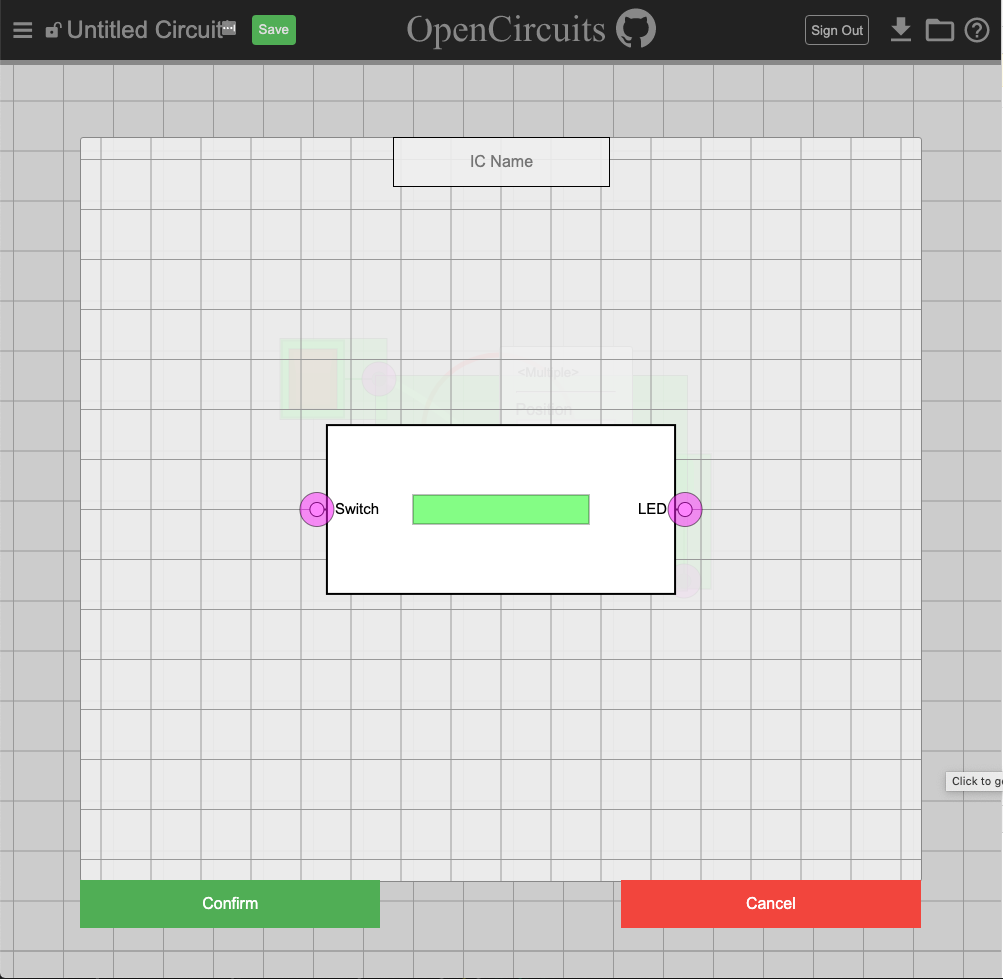Open the side menu with the hamburger icon

point(22,29)
